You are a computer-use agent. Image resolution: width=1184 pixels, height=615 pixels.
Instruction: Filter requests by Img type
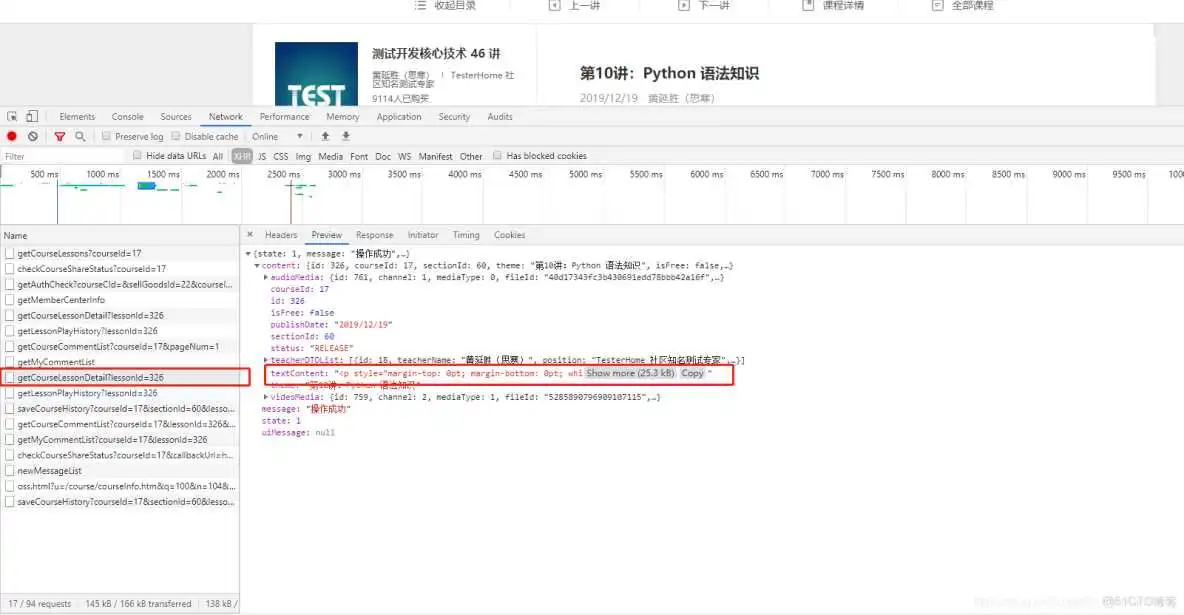click(x=303, y=156)
